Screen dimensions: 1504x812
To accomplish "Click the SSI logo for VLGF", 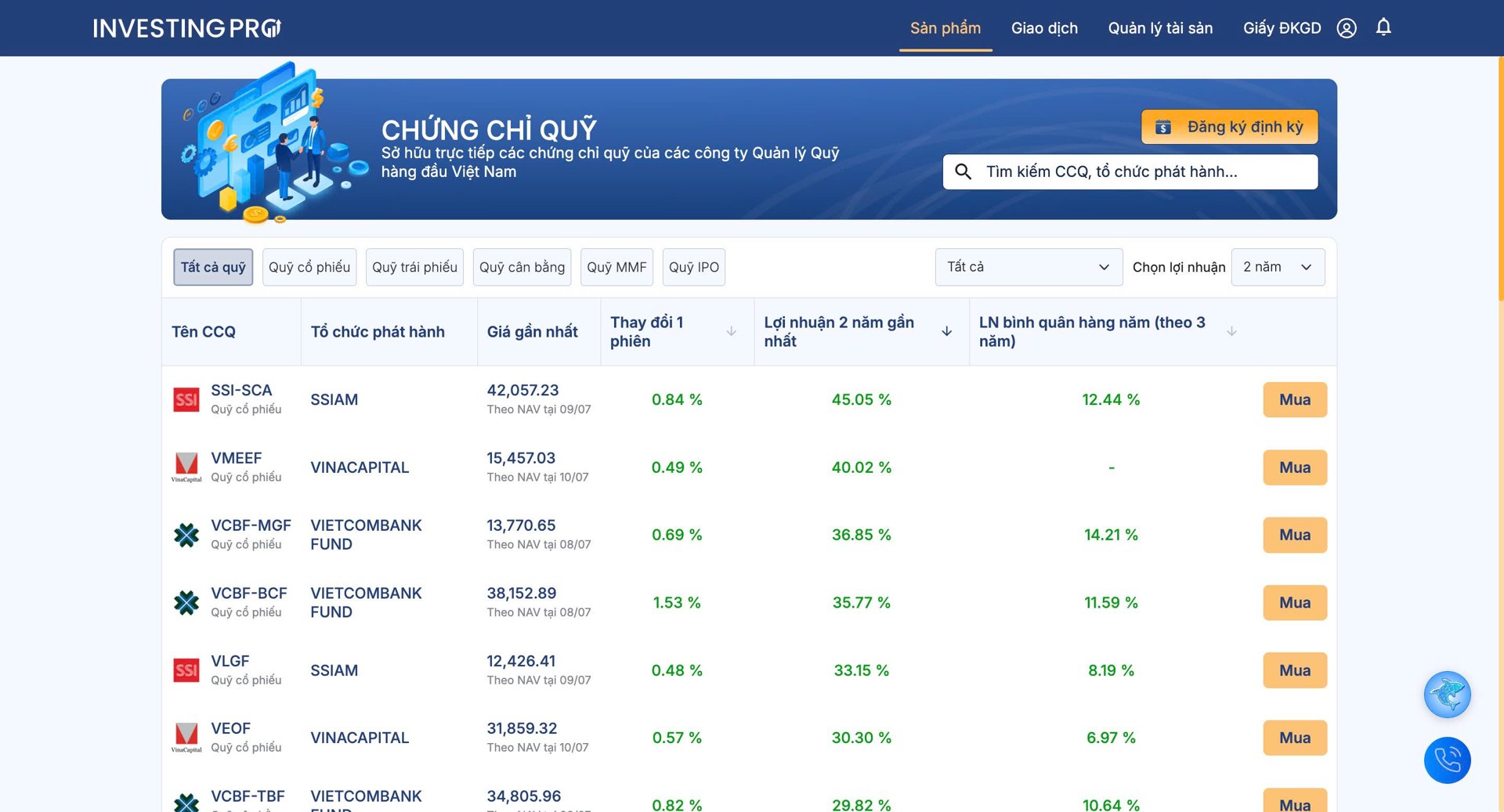I will tap(186, 670).
